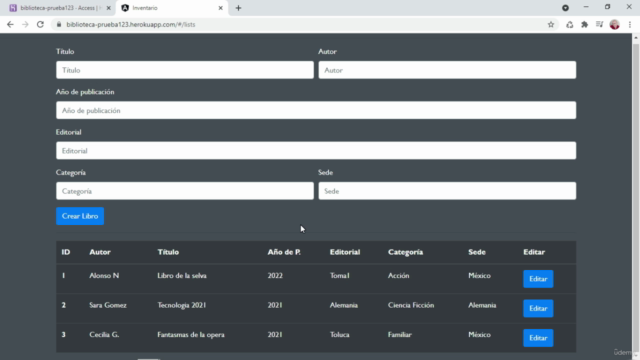
Task: Click editorial cell Toluca
Action: click(340, 335)
